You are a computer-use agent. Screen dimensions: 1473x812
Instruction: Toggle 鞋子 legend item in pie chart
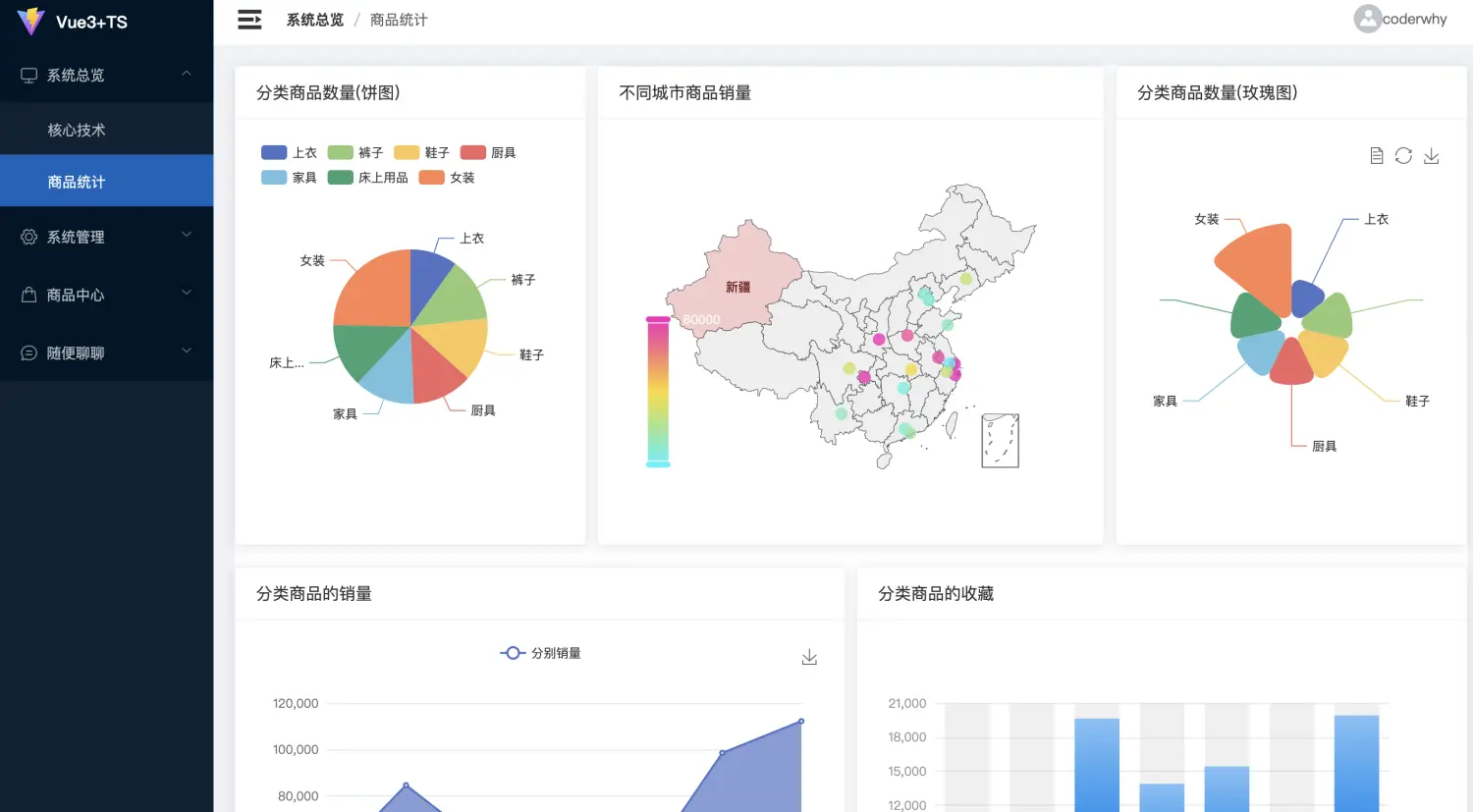(422, 152)
